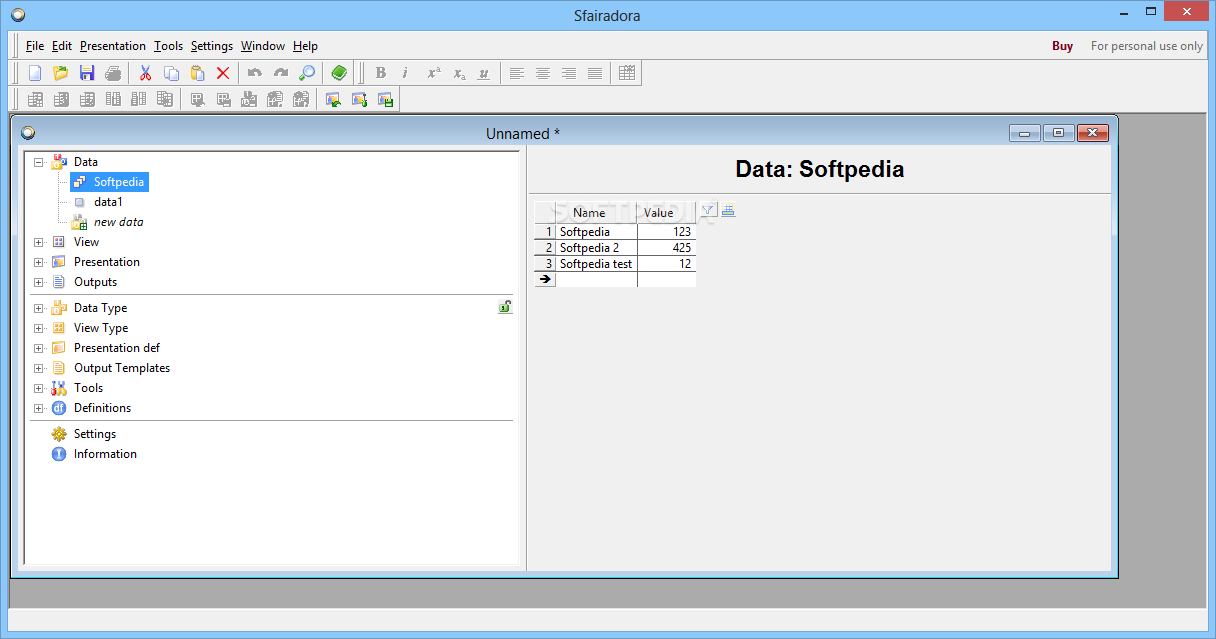Center align text icon
1216x639 pixels.
click(542, 73)
